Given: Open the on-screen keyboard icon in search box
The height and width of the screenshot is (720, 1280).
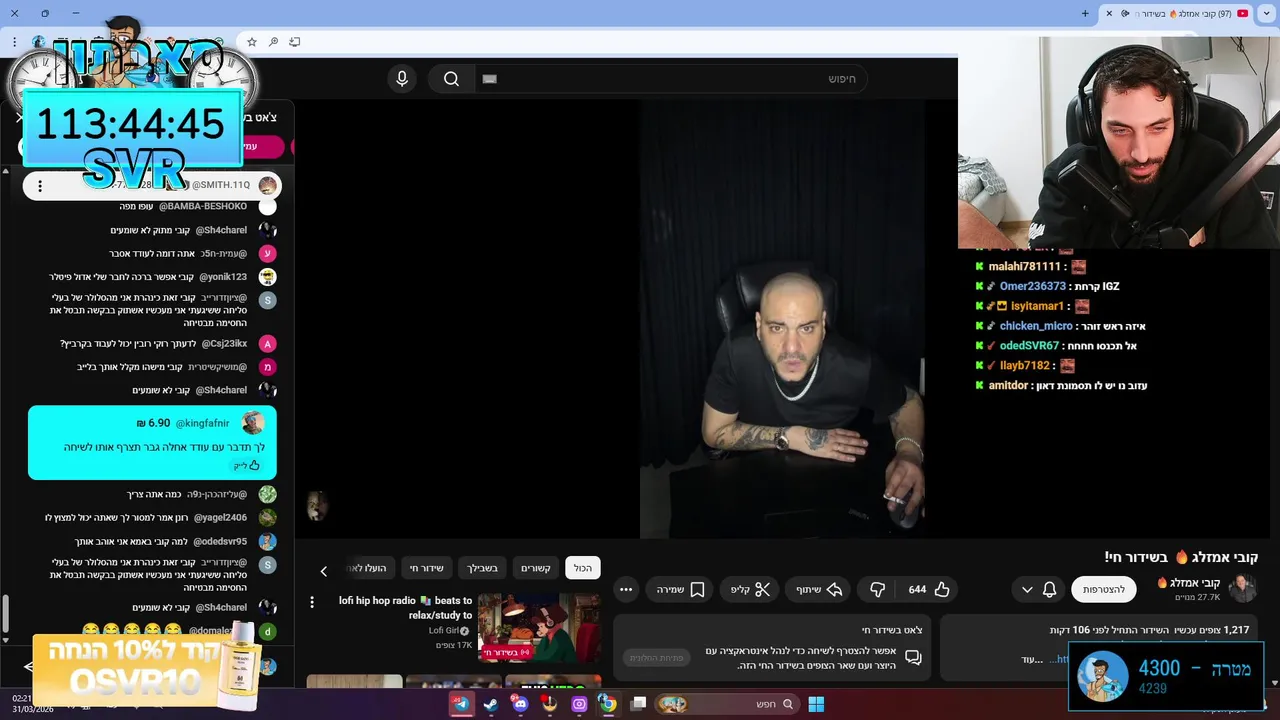Looking at the screenshot, I should pos(489,79).
